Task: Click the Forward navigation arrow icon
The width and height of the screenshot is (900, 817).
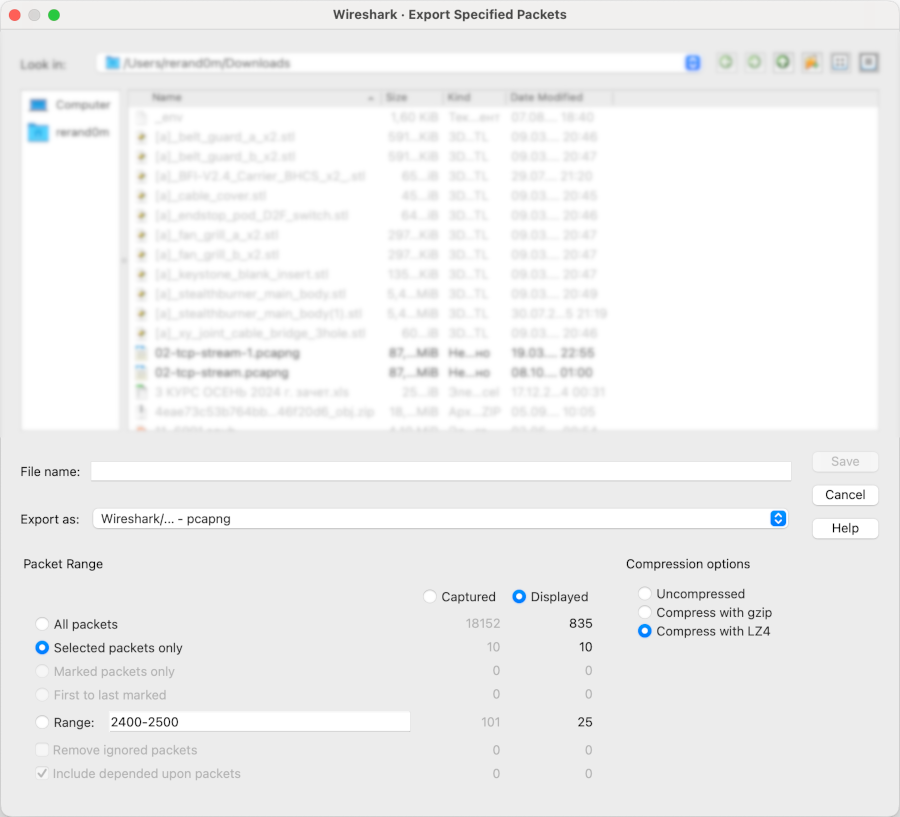Action: 754,62
